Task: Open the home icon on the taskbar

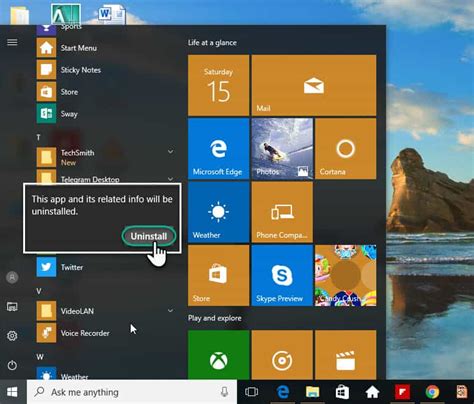Action: pyautogui.click(x=372, y=392)
